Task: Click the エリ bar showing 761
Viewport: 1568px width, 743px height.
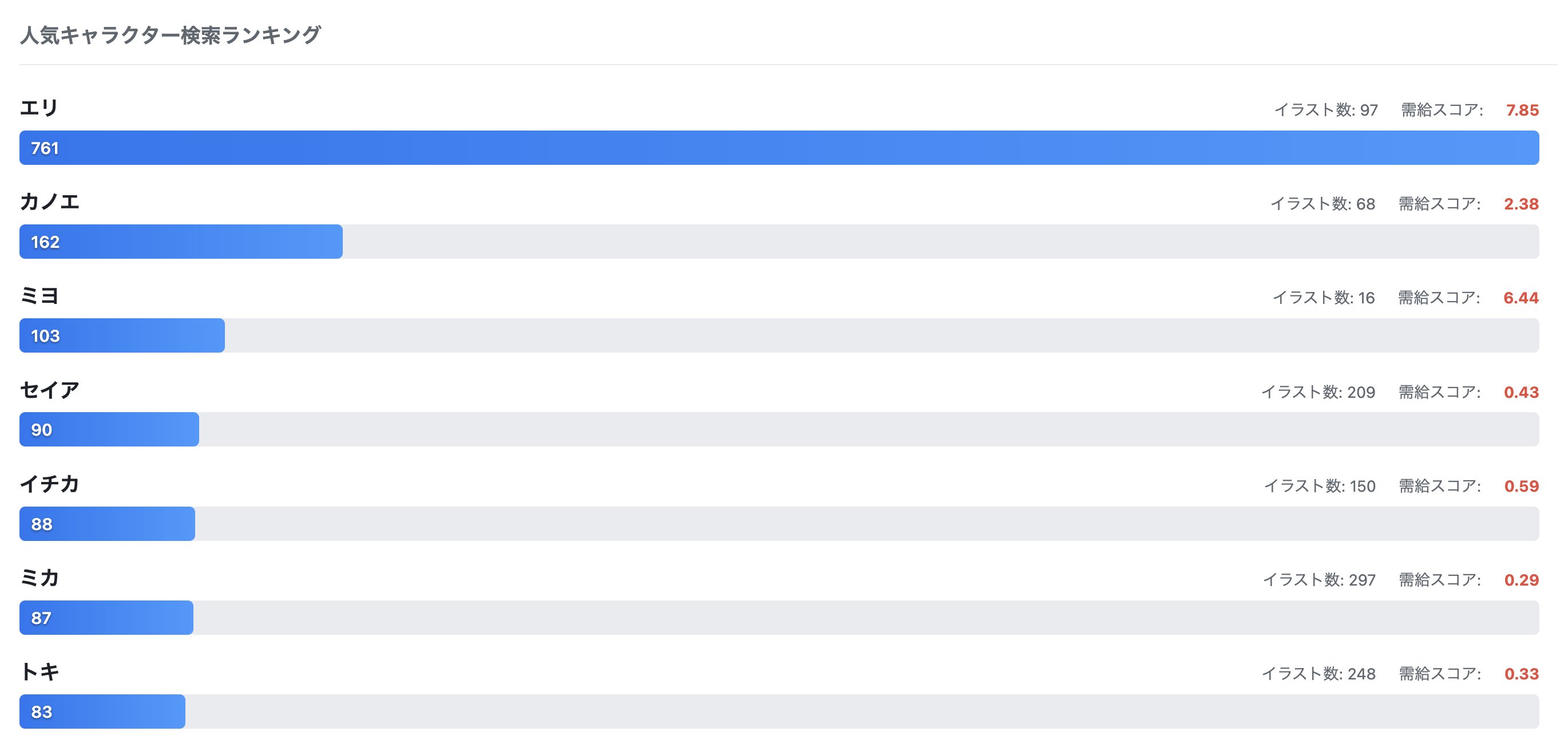Action: [x=779, y=148]
